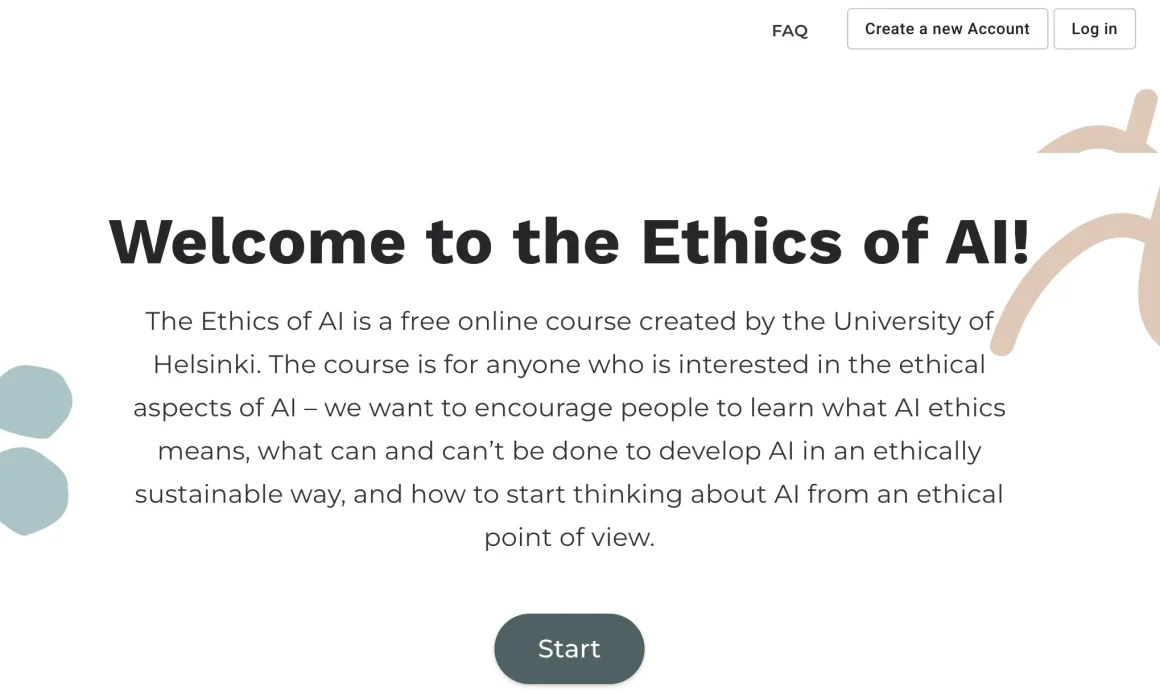The height and width of the screenshot is (695, 1160).
Task: Click the phrase "aspects of AI"
Action: pyautogui.click(x=213, y=408)
